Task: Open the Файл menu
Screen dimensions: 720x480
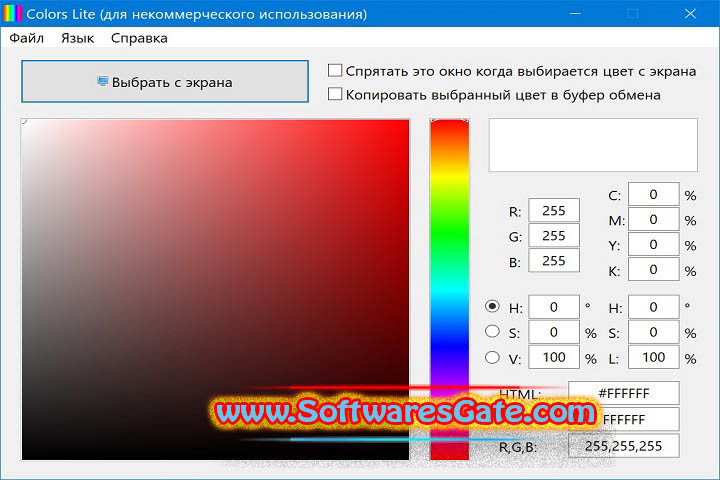Action: pos(27,38)
